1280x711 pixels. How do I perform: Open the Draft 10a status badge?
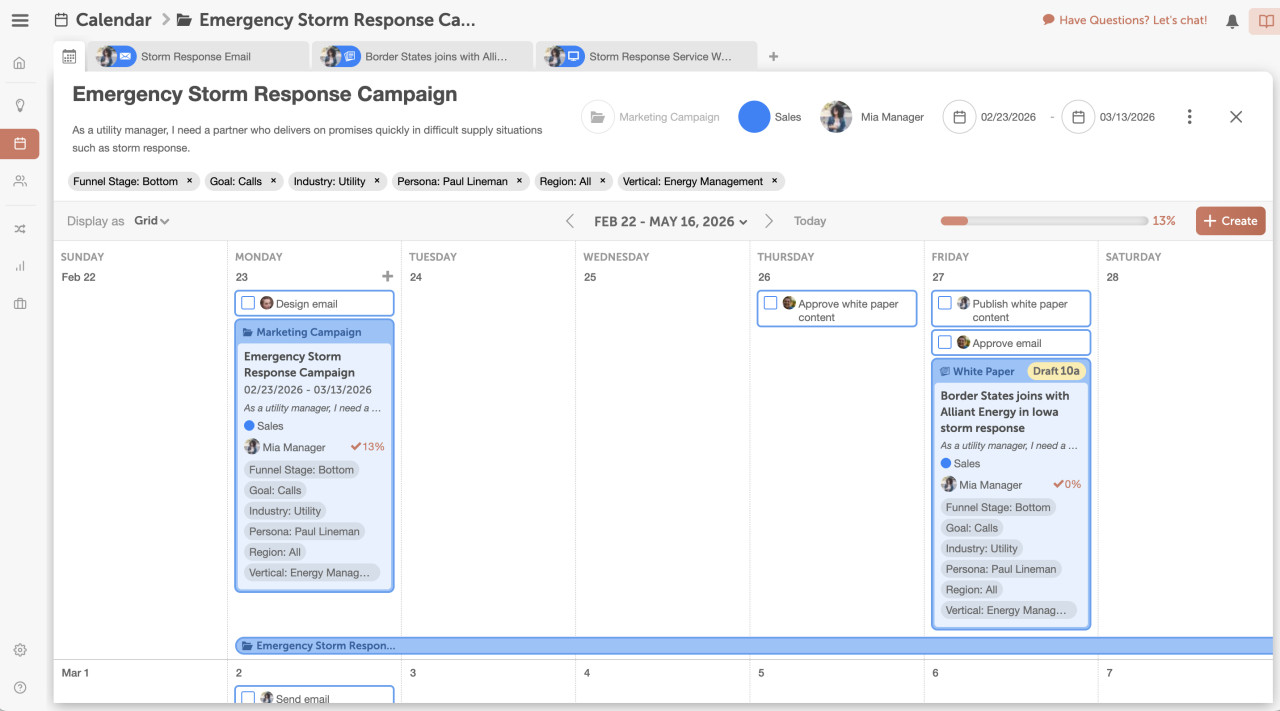pos(1056,371)
